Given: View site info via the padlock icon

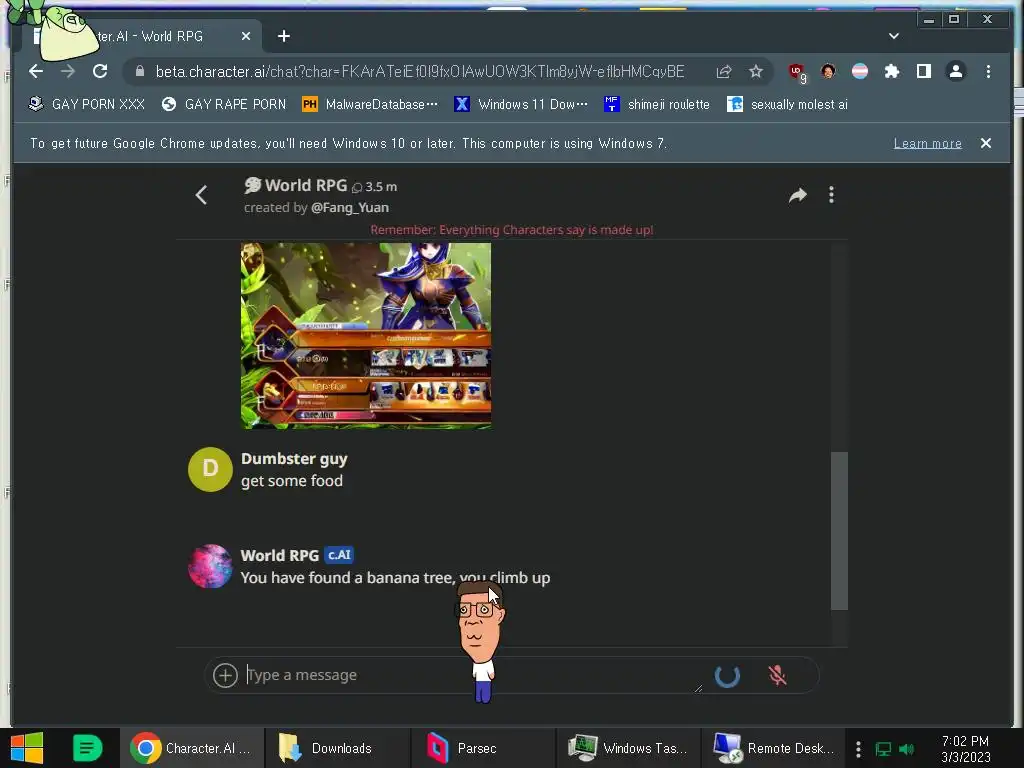Looking at the screenshot, I should pyautogui.click(x=140, y=71).
